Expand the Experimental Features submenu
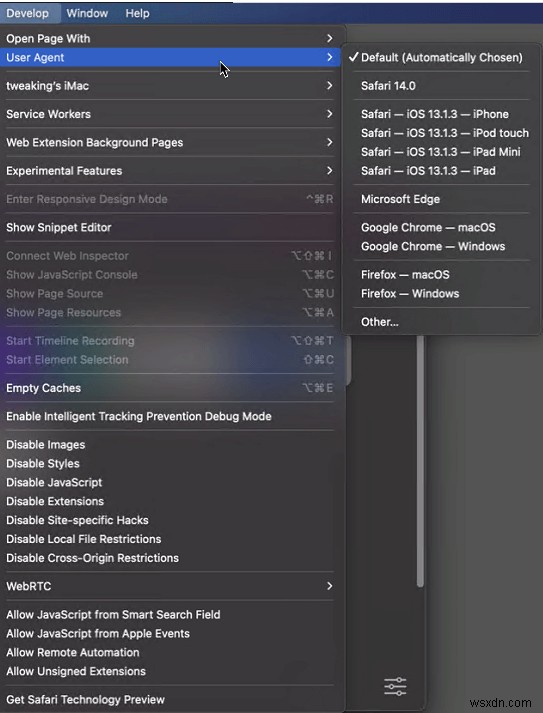The image size is (543, 713). click(170, 171)
